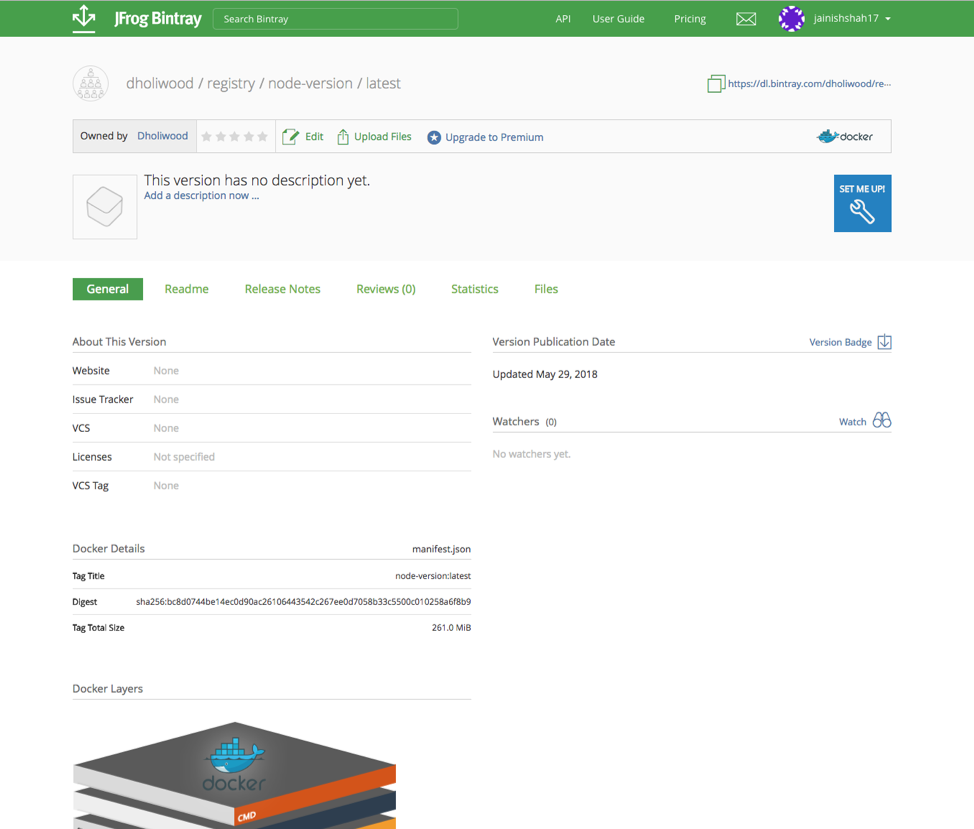
Task: Click the Watch binoculars icon
Action: click(881, 421)
